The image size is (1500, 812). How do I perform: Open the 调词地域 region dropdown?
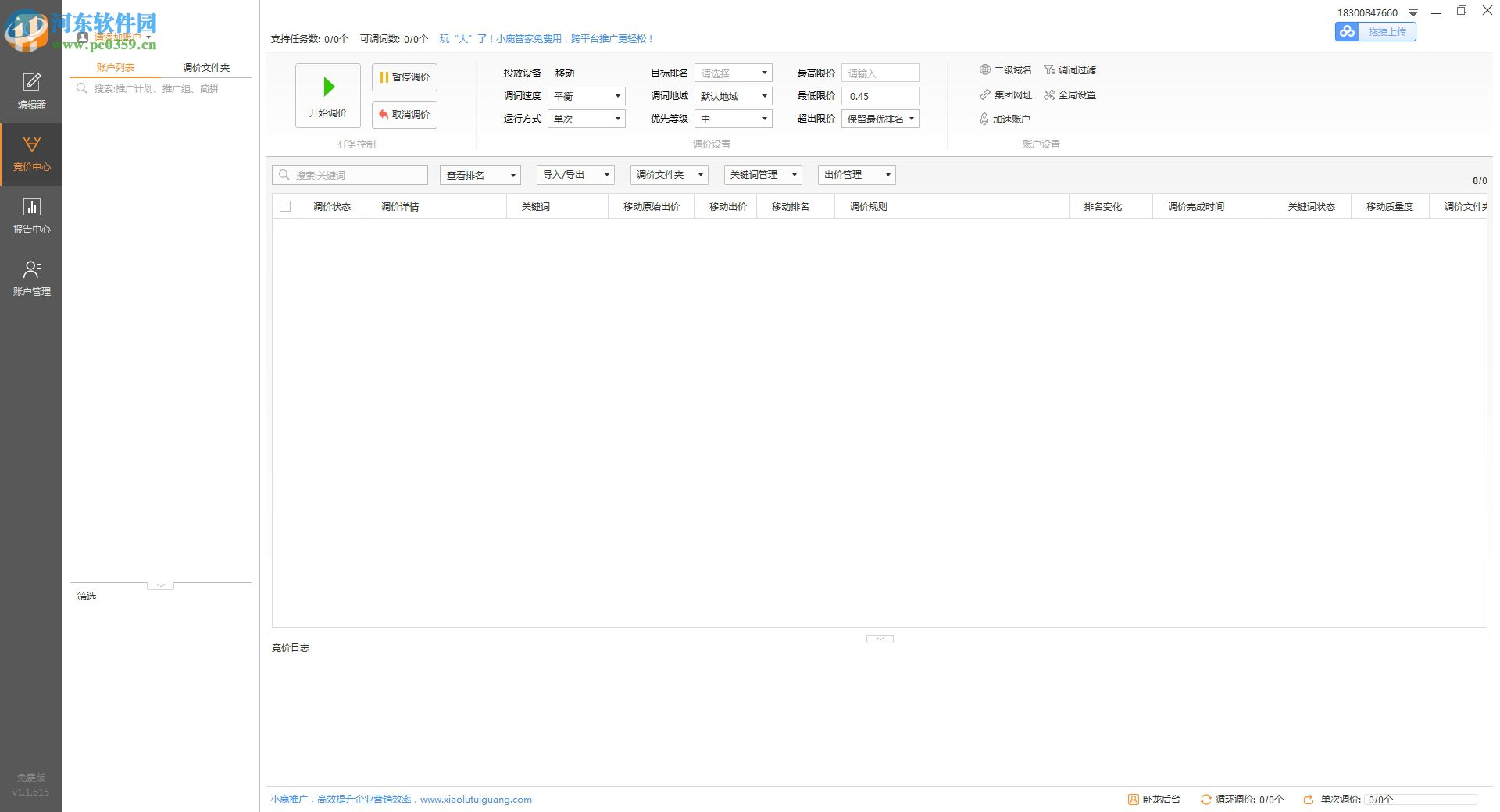coord(733,96)
